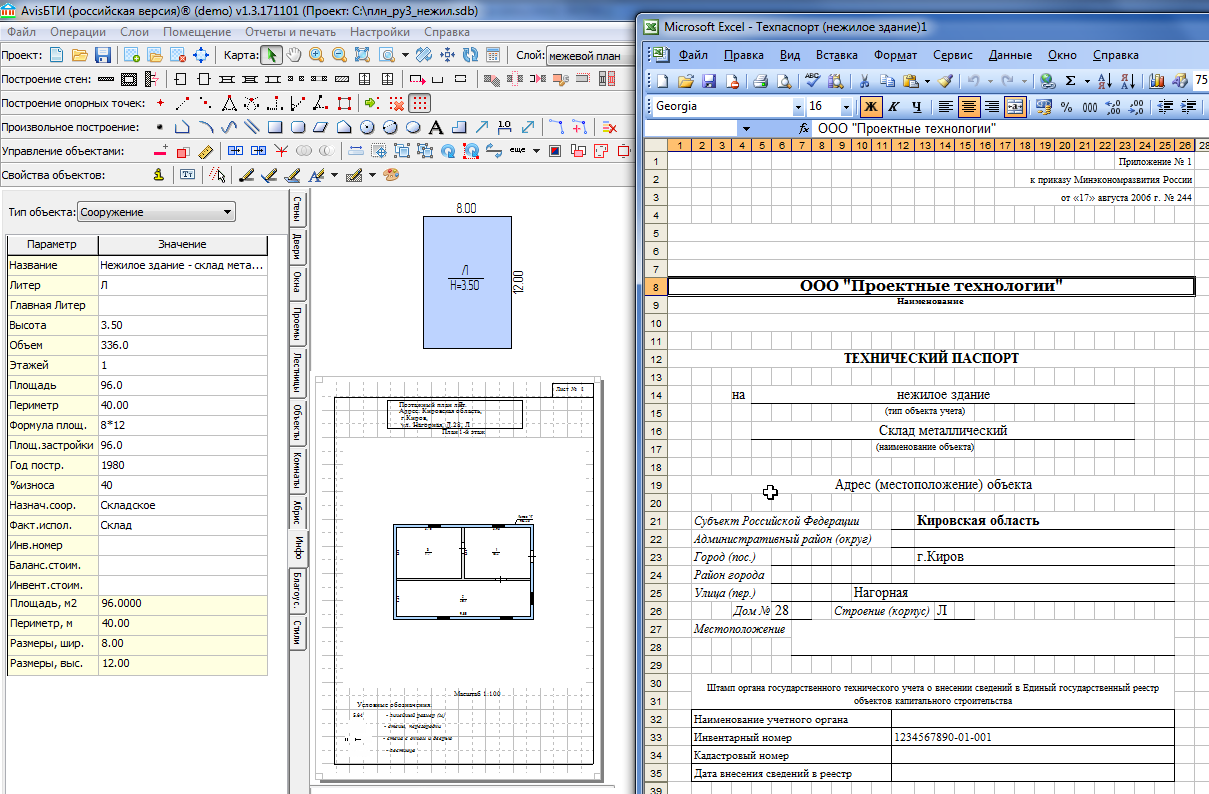Viewport: 1209px width, 794px height.
Task: Click Назнач.соор. value Складское
Action: (x=183, y=505)
